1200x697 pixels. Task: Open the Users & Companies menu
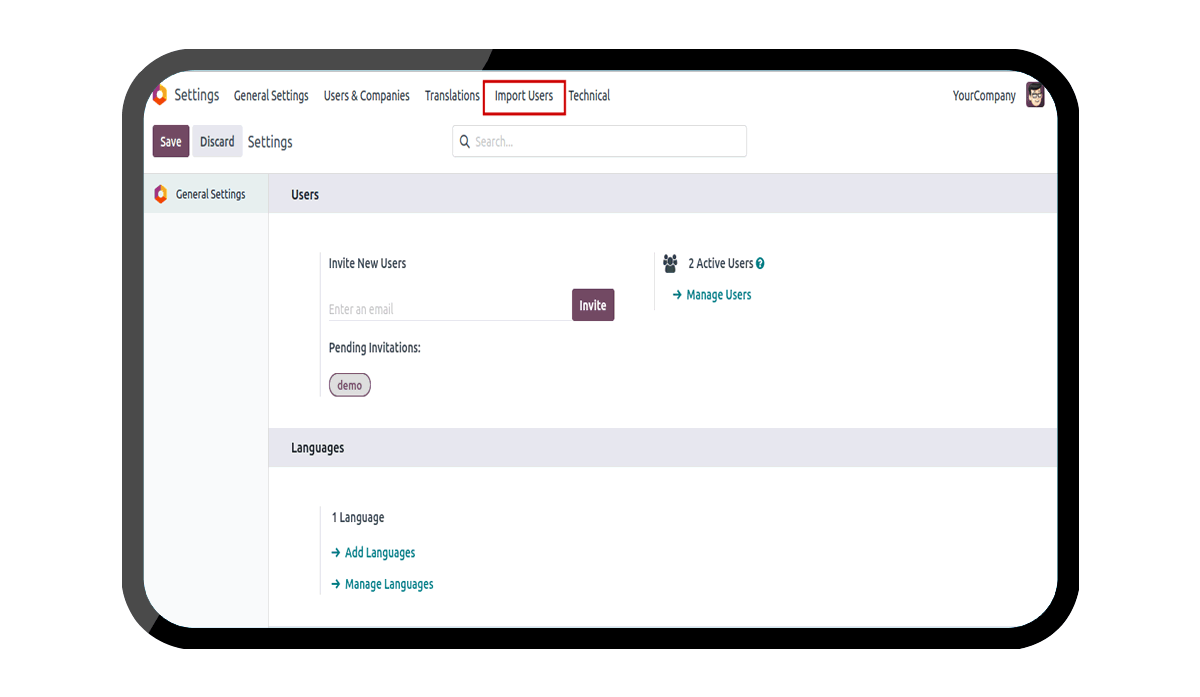tap(366, 96)
